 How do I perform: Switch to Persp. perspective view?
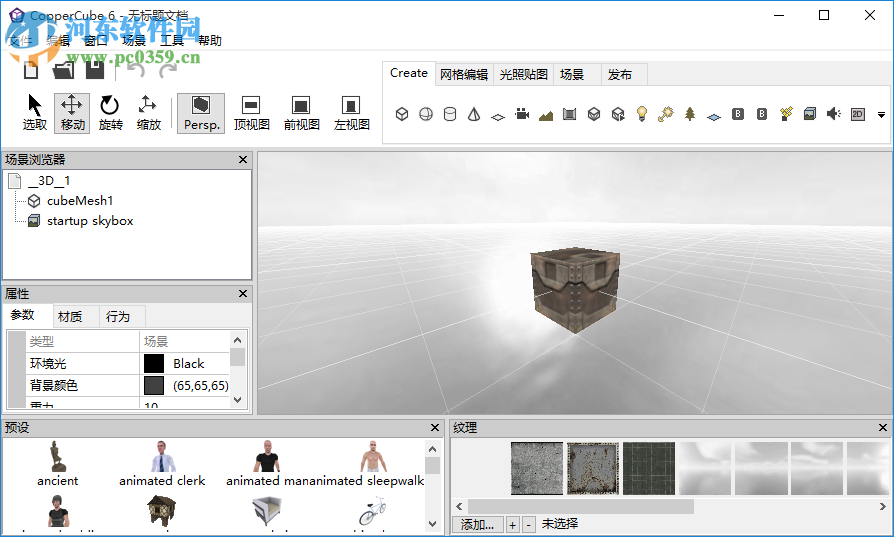(x=201, y=113)
